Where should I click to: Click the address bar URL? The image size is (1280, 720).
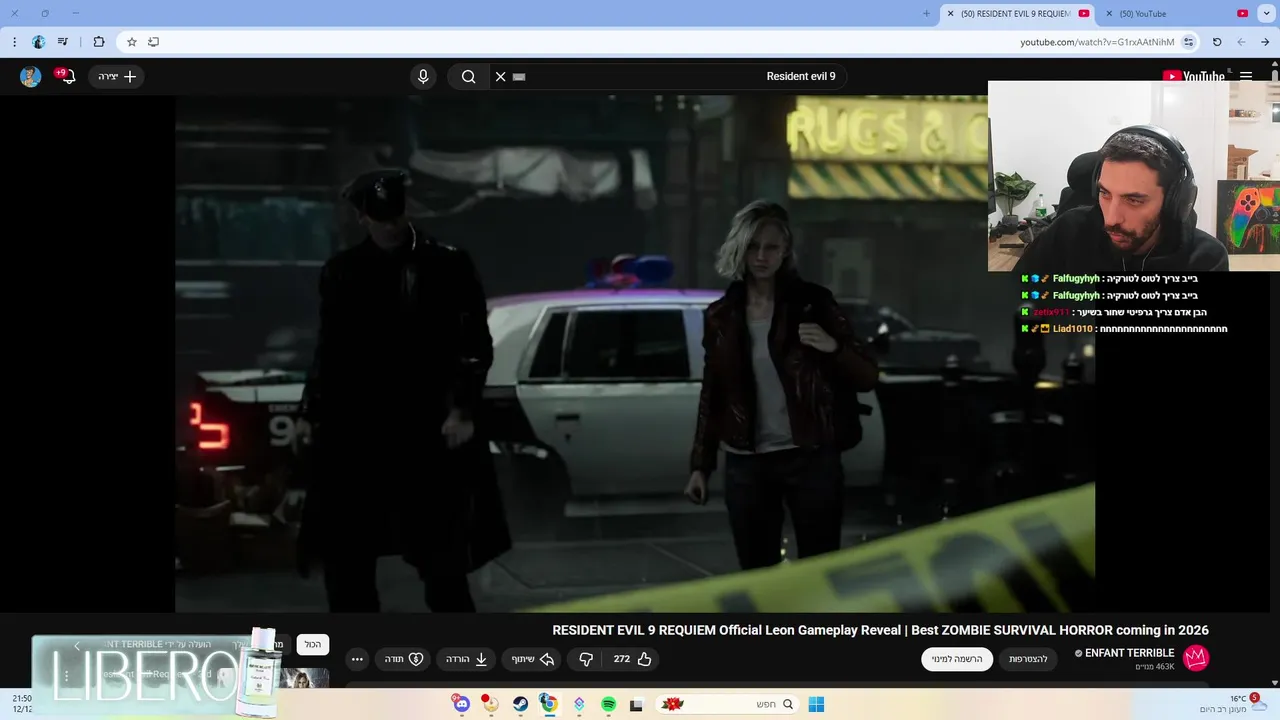tap(1097, 42)
